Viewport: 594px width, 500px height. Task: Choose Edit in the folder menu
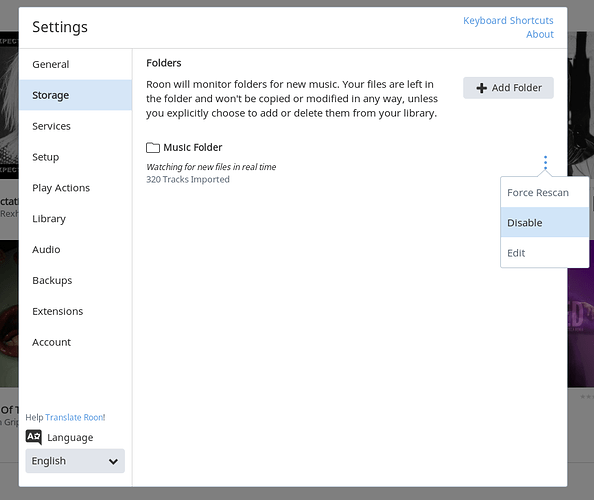[x=544, y=253]
